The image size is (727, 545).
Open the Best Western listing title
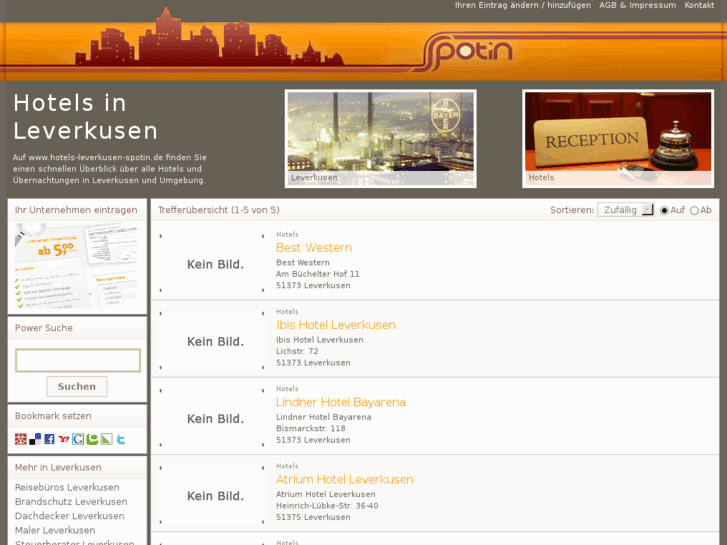pyautogui.click(x=314, y=248)
